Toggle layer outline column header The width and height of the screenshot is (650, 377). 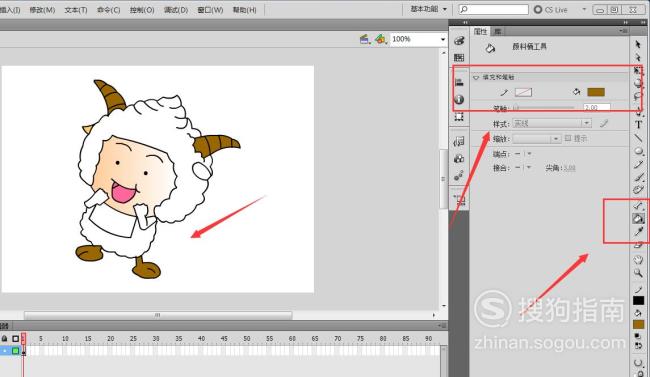pos(15,338)
